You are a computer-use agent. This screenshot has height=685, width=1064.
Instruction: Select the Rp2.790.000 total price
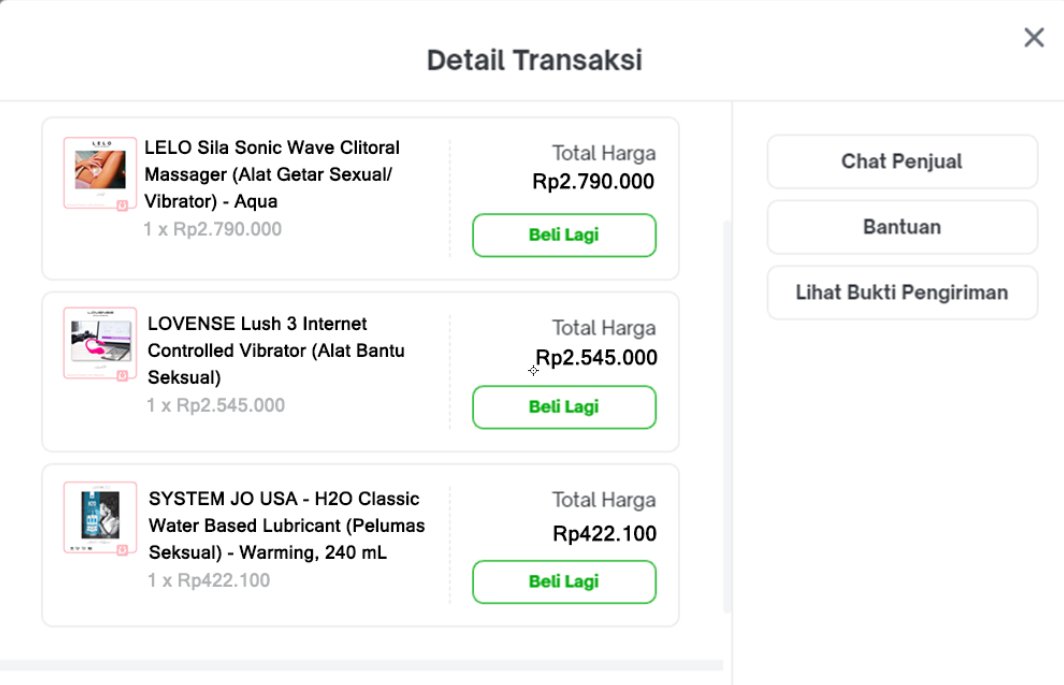pos(593,182)
